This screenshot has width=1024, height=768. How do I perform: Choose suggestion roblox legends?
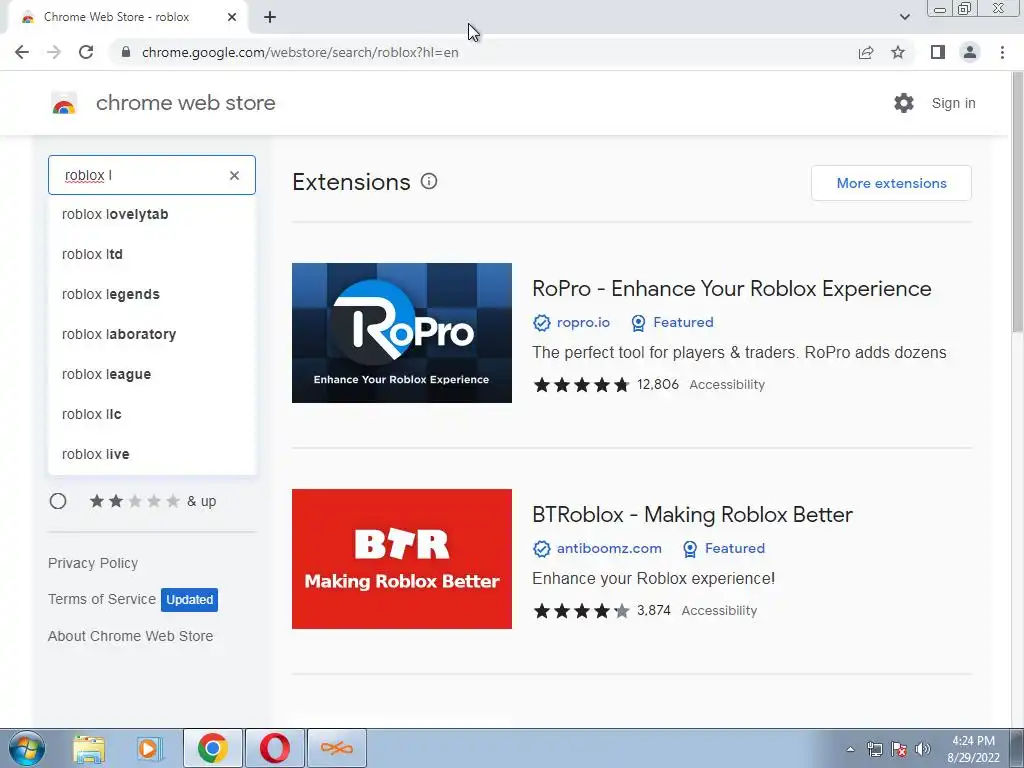(152, 294)
